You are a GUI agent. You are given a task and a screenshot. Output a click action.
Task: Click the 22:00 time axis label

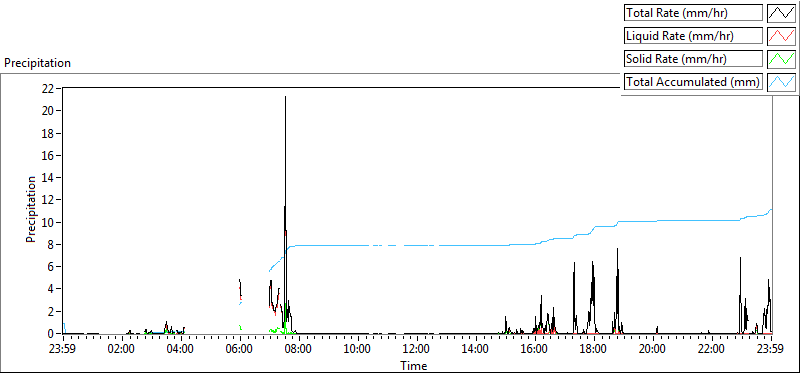[x=712, y=350]
